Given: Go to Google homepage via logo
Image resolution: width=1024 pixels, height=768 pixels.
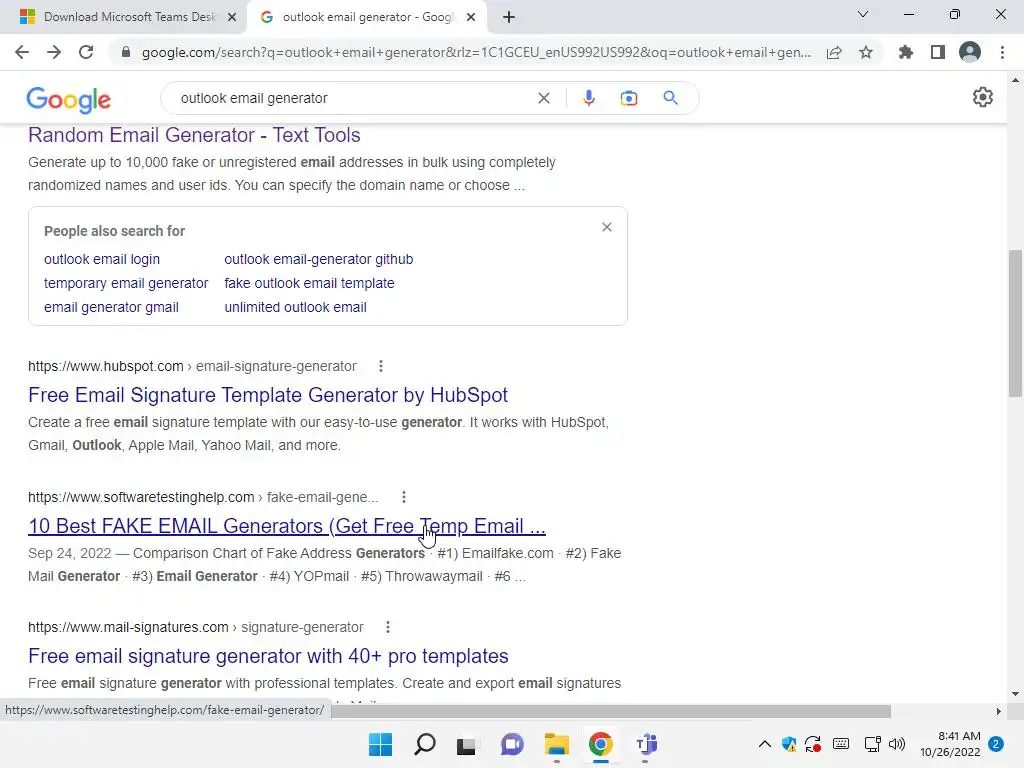Looking at the screenshot, I should (69, 99).
